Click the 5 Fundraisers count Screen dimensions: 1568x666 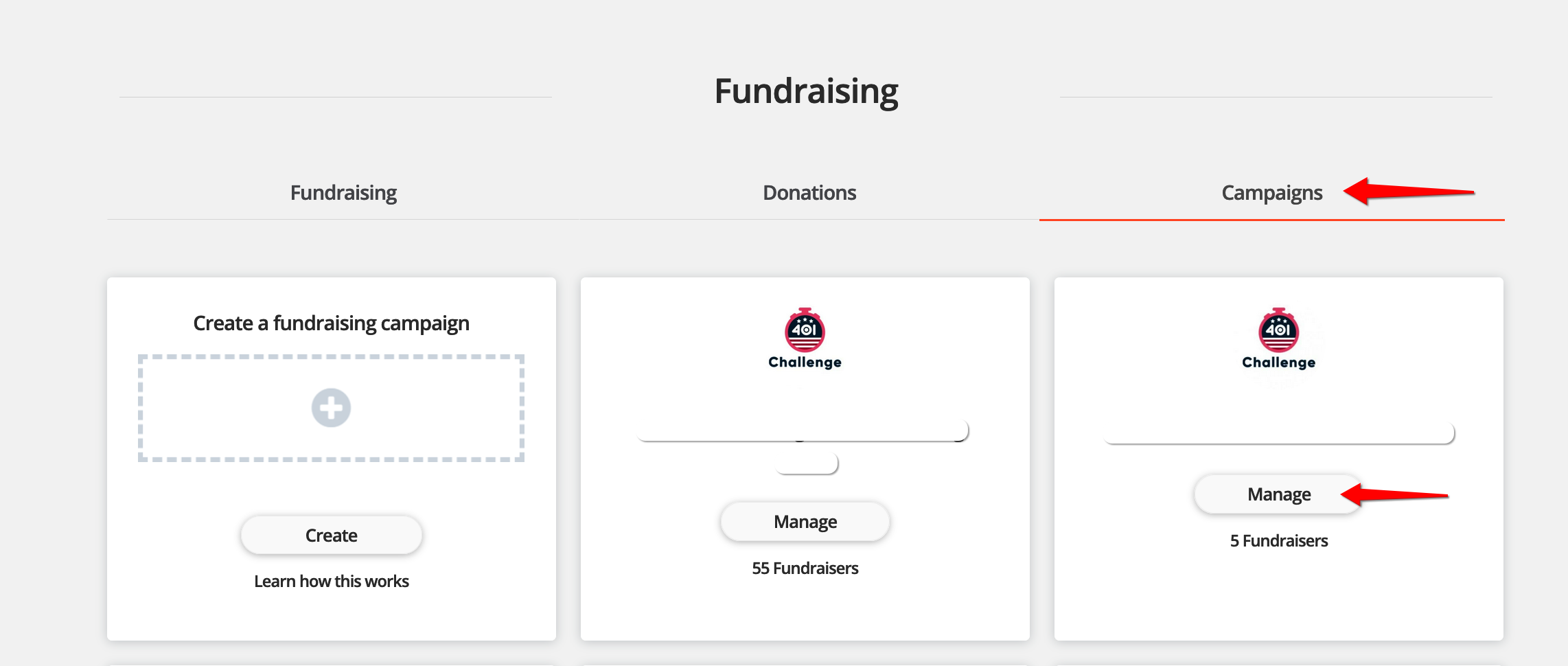pos(1278,541)
